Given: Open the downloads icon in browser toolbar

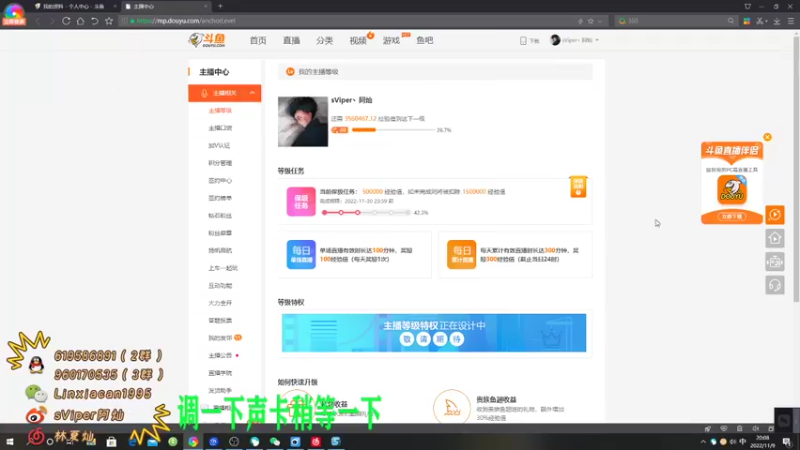Looking at the screenshot, I should 777,21.
